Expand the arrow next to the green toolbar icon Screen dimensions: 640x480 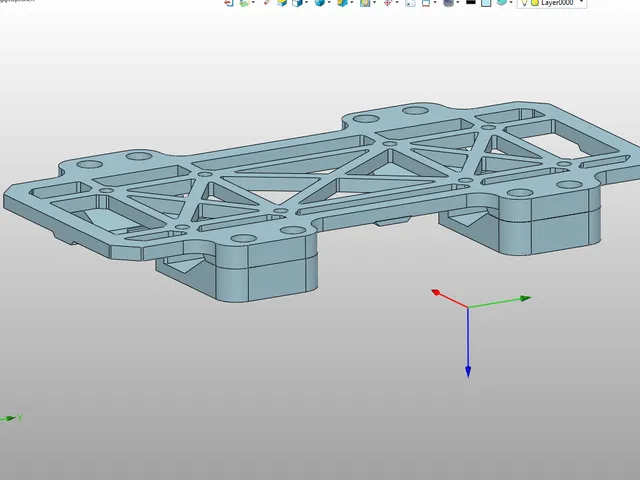[253, 2]
